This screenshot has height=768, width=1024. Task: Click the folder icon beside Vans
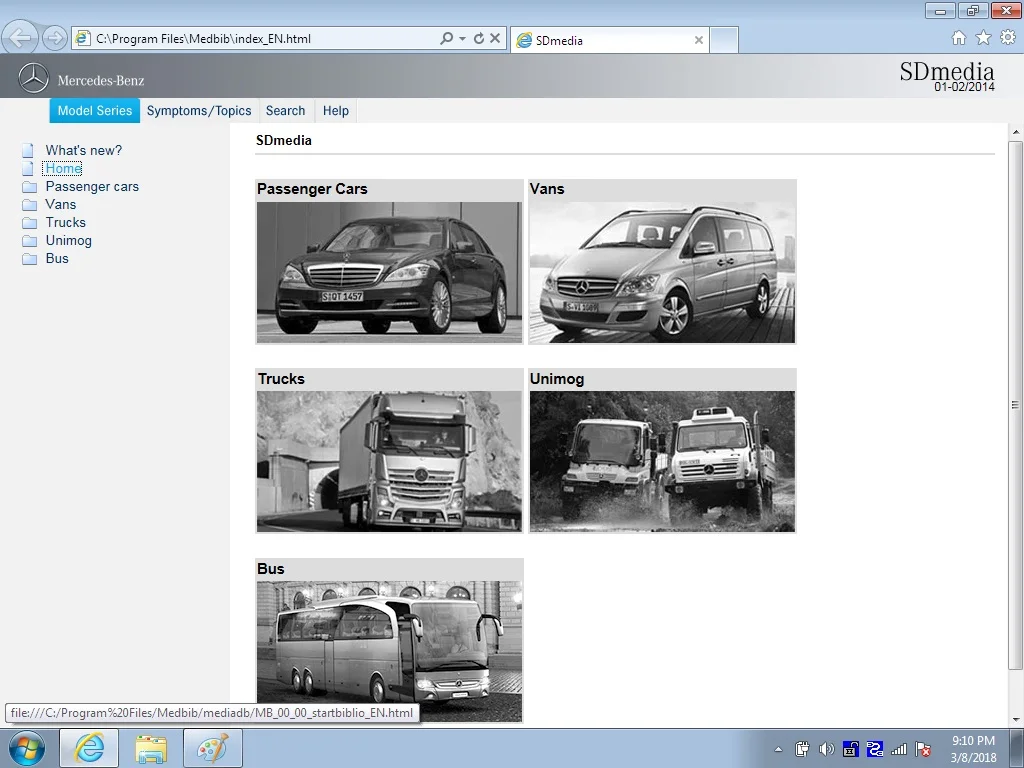[x=29, y=205]
